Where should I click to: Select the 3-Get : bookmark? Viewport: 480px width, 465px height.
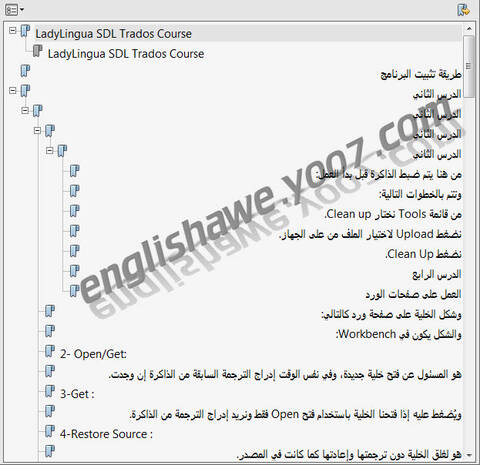tap(77, 394)
